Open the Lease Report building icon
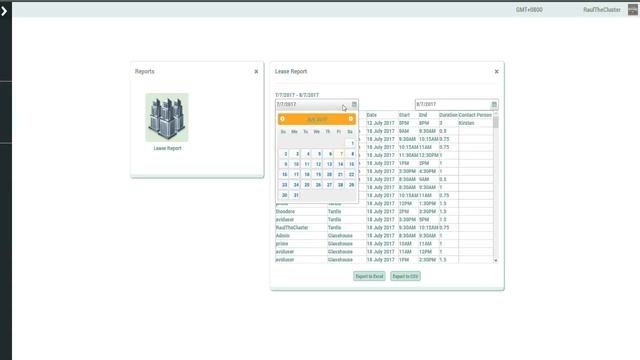The width and height of the screenshot is (640, 360). coord(167,117)
